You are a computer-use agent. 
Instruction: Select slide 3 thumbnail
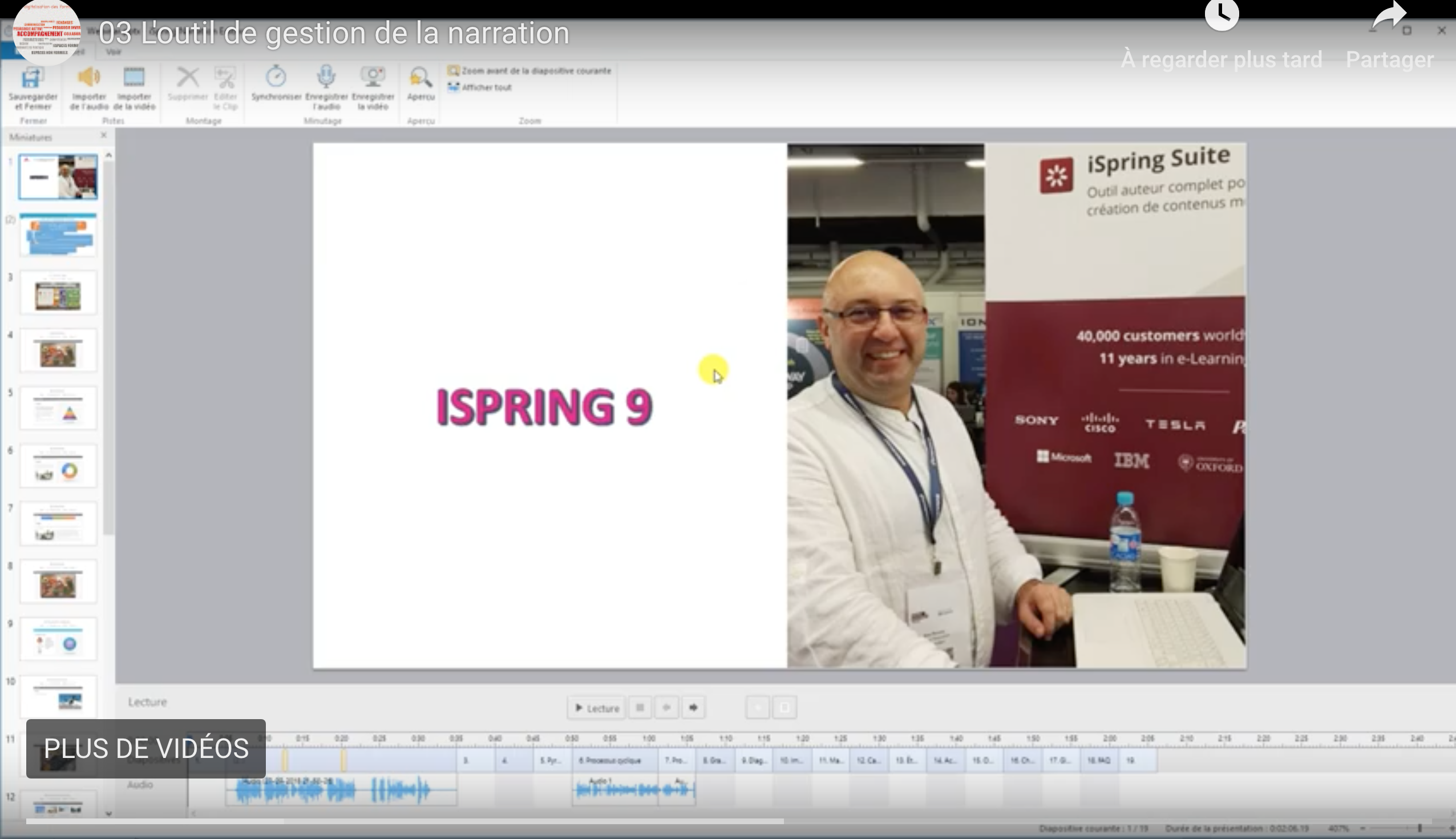pyautogui.click(x=58, y=293)
